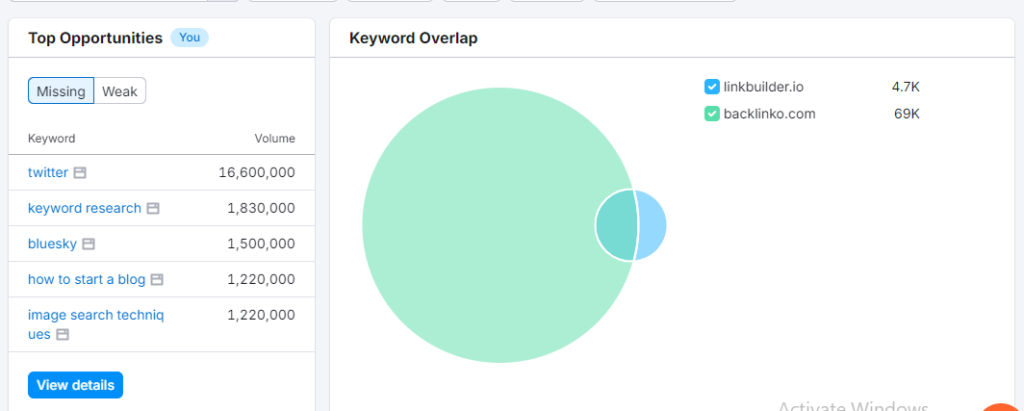Open SERP features icon next to keyword research

153,208
